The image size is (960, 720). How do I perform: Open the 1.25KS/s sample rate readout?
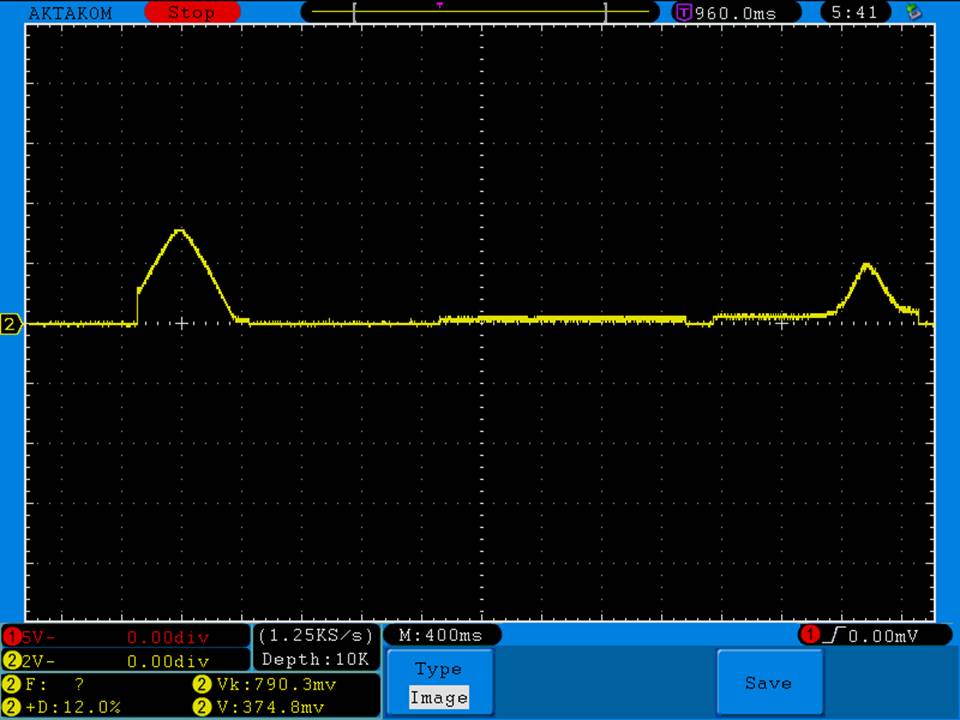click(316, 635)
